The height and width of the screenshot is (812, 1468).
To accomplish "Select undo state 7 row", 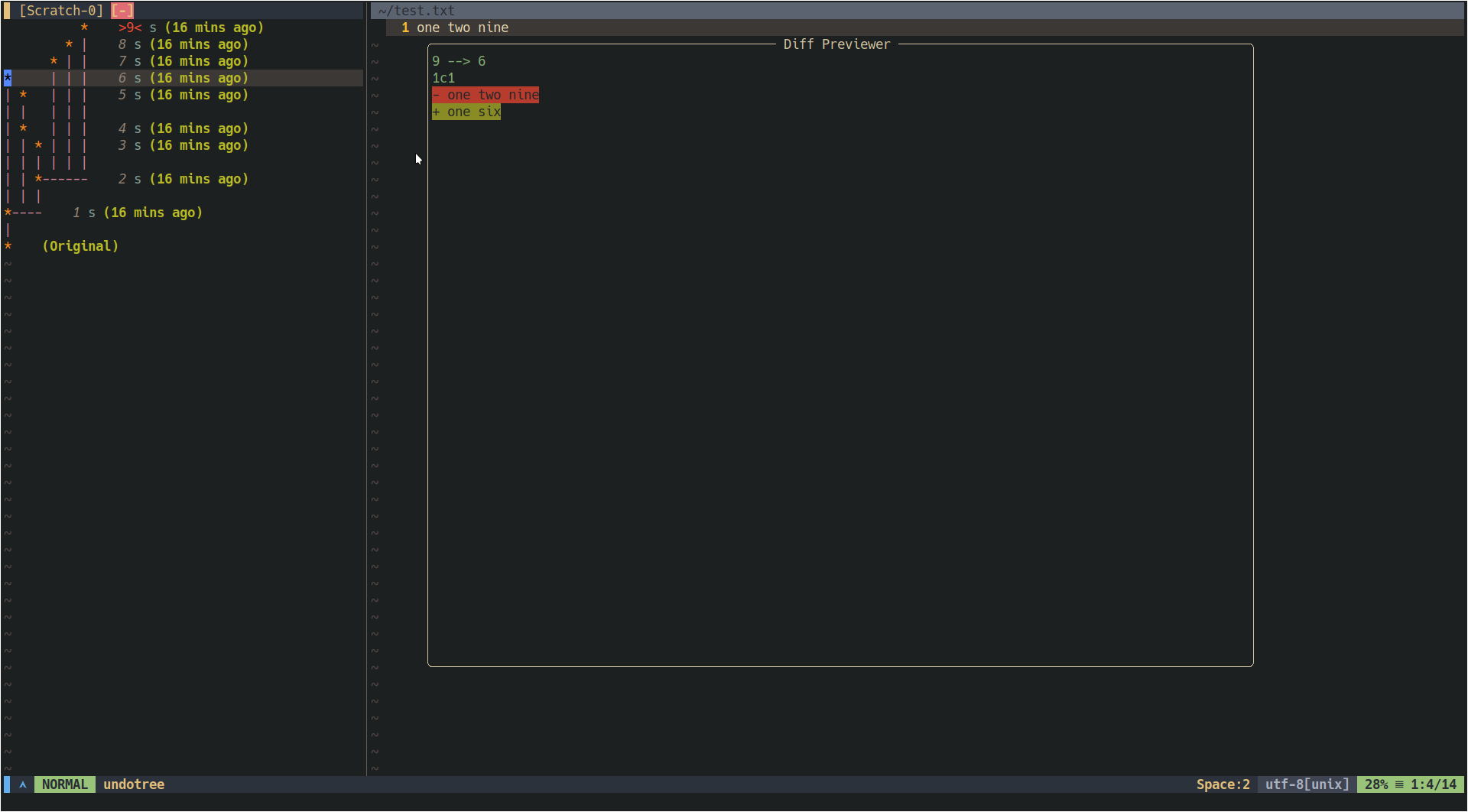I will tap(183, 61).
